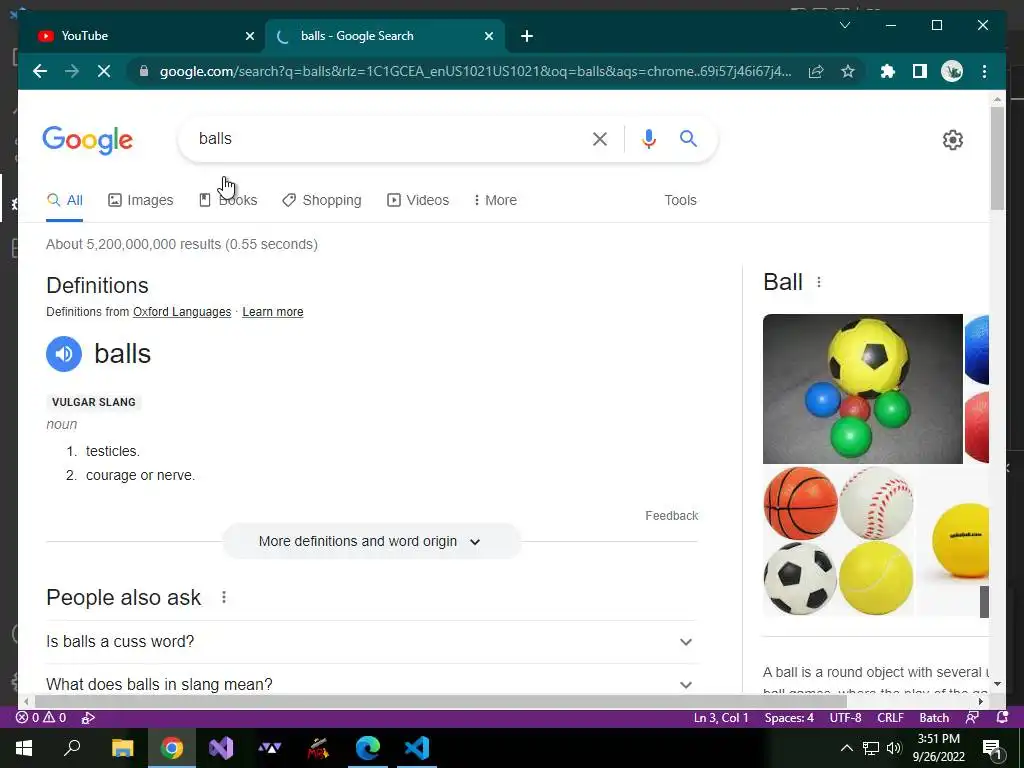Screen dimensions: 1024x768
Task: Grab the page vertical scrollbar thumb
Action: (x=997, y=159)
